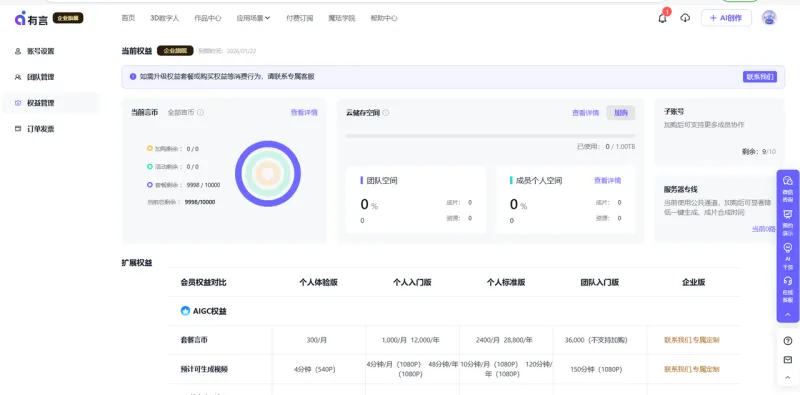Viewport: 800px width, 395px height.
Task: Click 联系我们专属定制 in 预计可生成视频 row
Action: [692, 369]
